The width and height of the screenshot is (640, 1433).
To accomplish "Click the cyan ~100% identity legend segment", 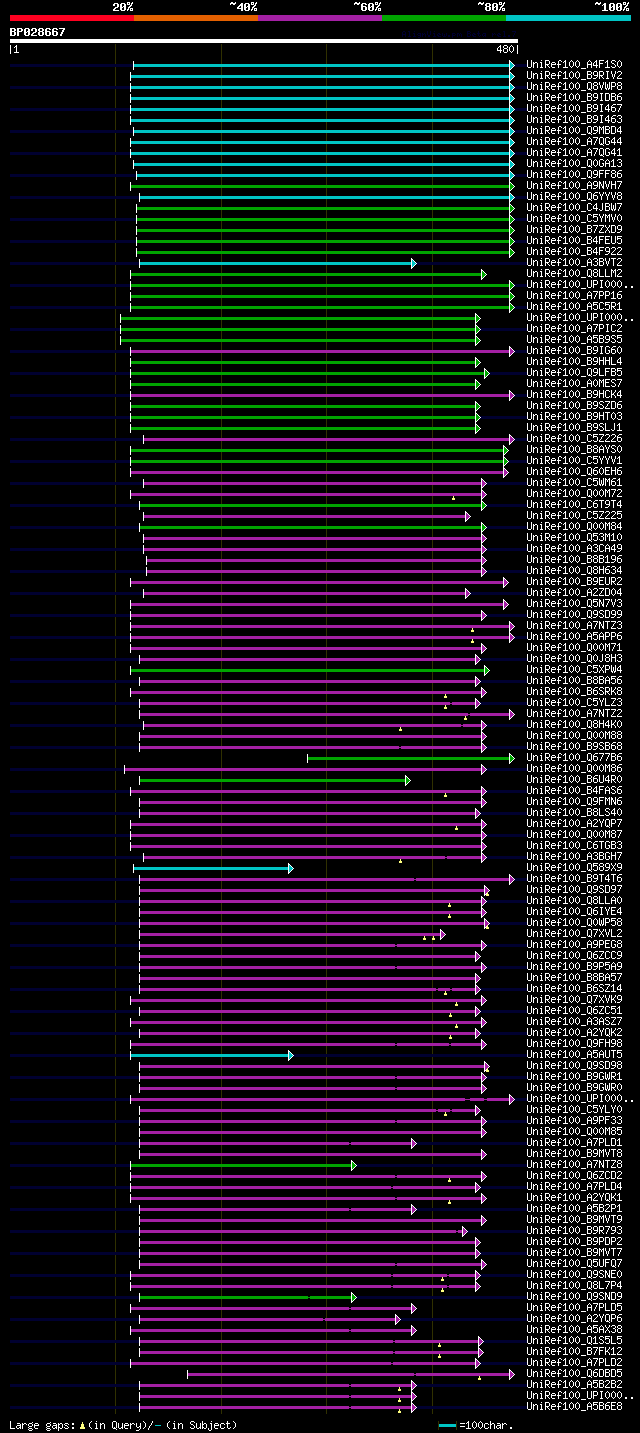I will [568, 17].
